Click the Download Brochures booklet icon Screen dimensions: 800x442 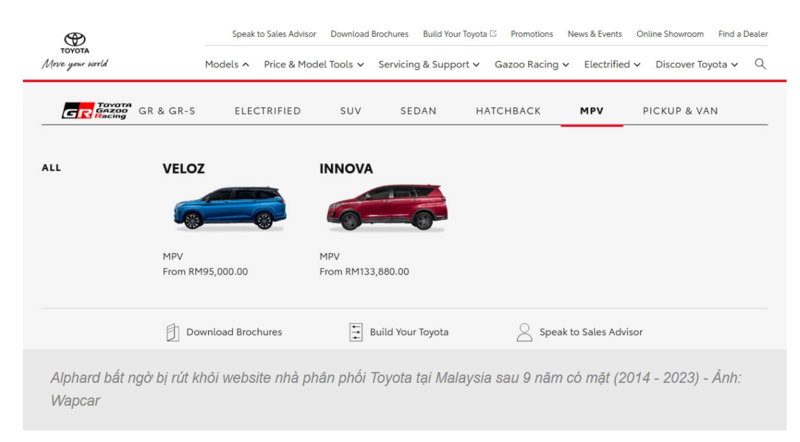tap(173, 332)
